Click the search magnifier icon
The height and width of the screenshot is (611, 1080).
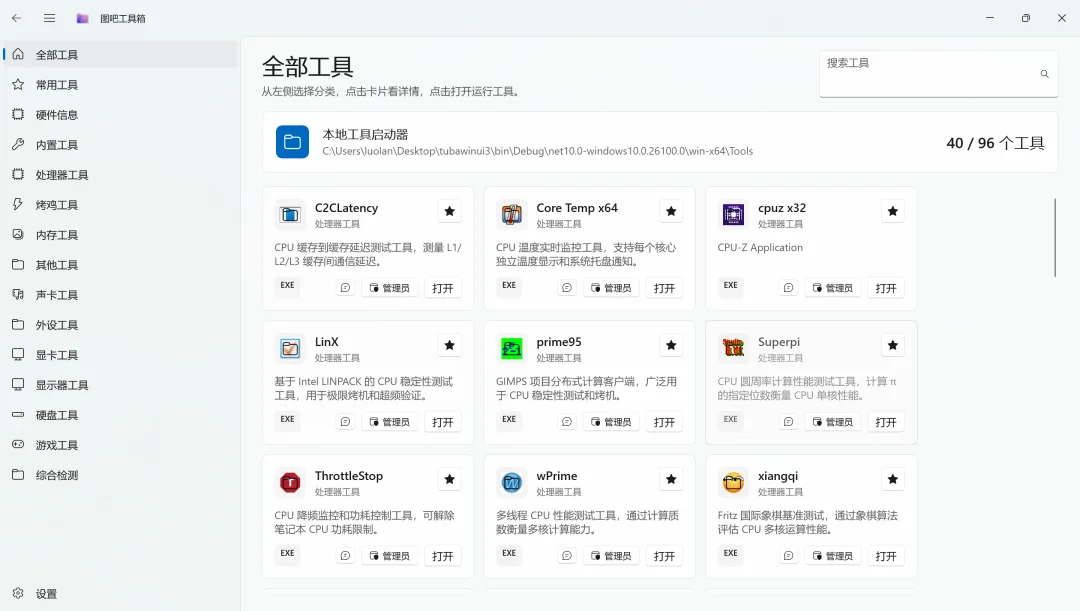coord(1044,74)
